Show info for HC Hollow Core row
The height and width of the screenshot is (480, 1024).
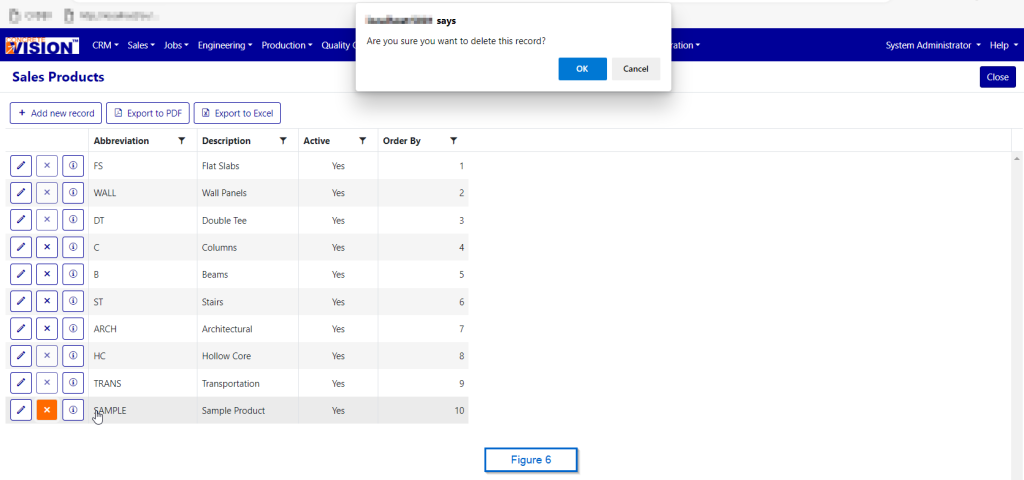73,356
